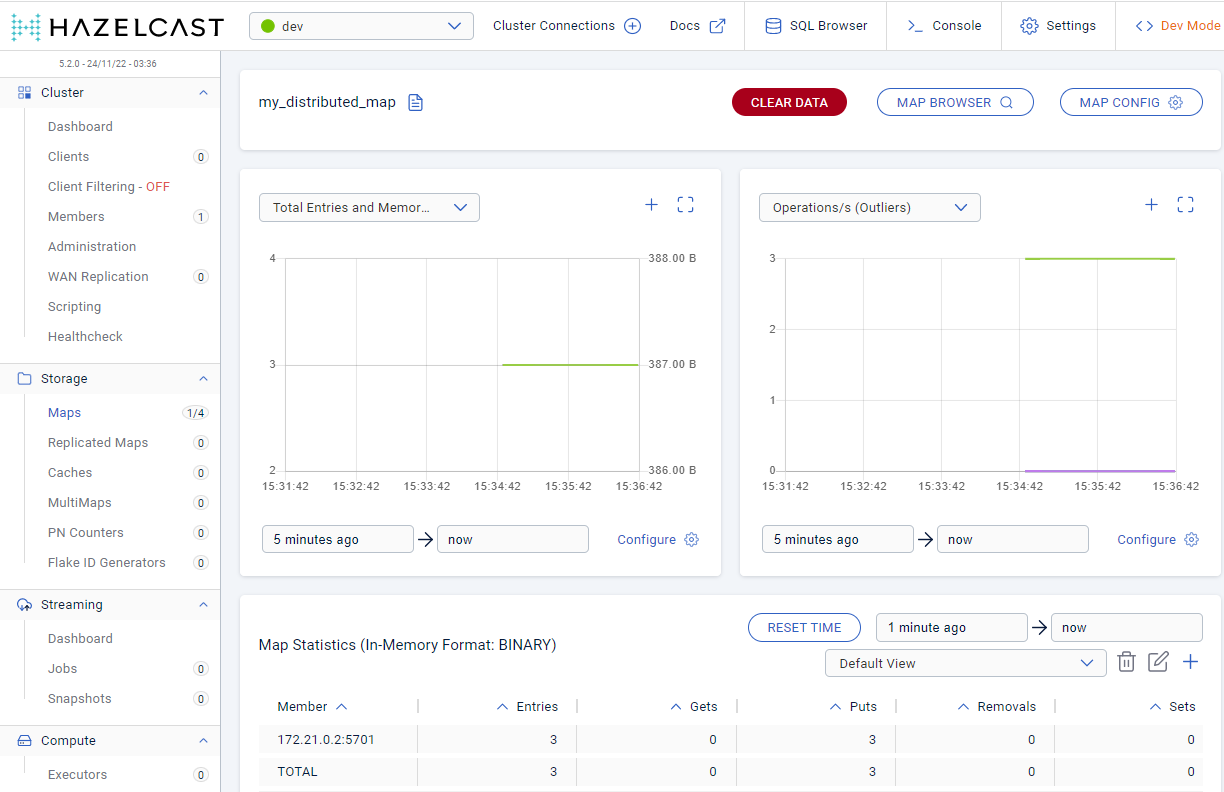
Task: Open Client Filtering OFF setting
Action: pyautogui.click(x=108, y=187)
